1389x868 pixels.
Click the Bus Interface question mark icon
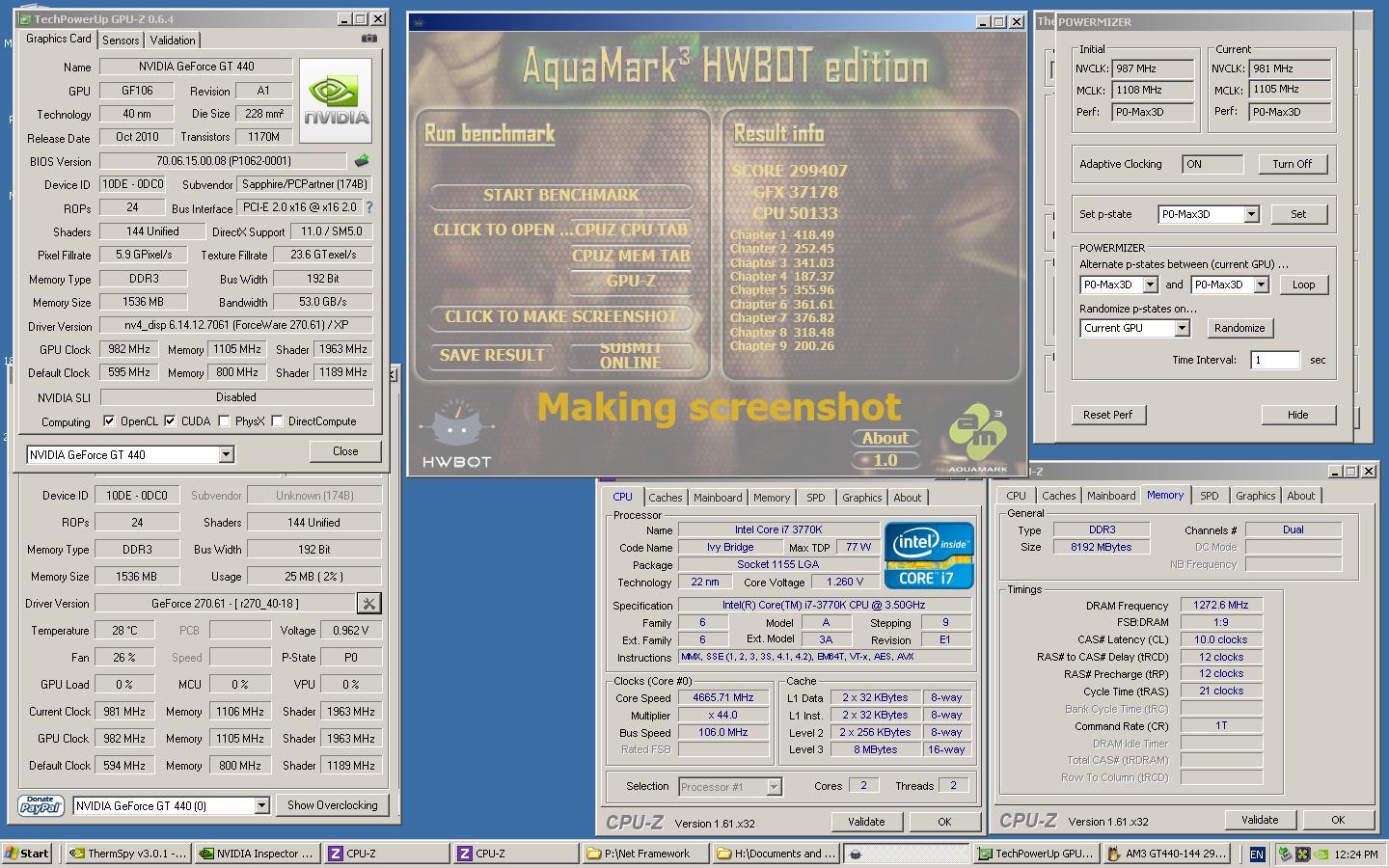(x=369, y=207)
